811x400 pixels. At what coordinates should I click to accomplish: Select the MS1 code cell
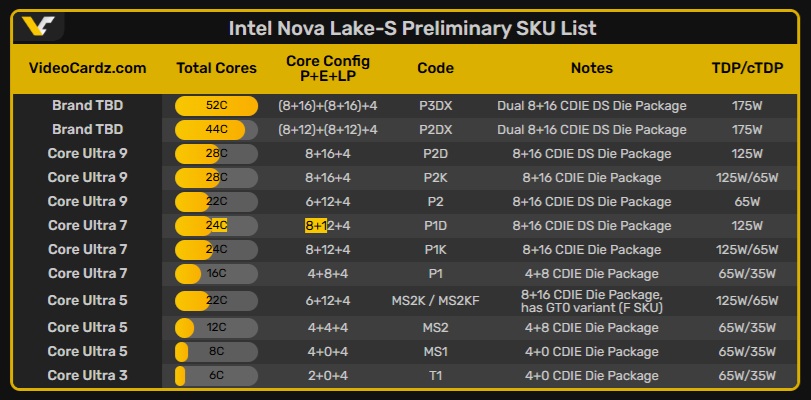[435, 351]
